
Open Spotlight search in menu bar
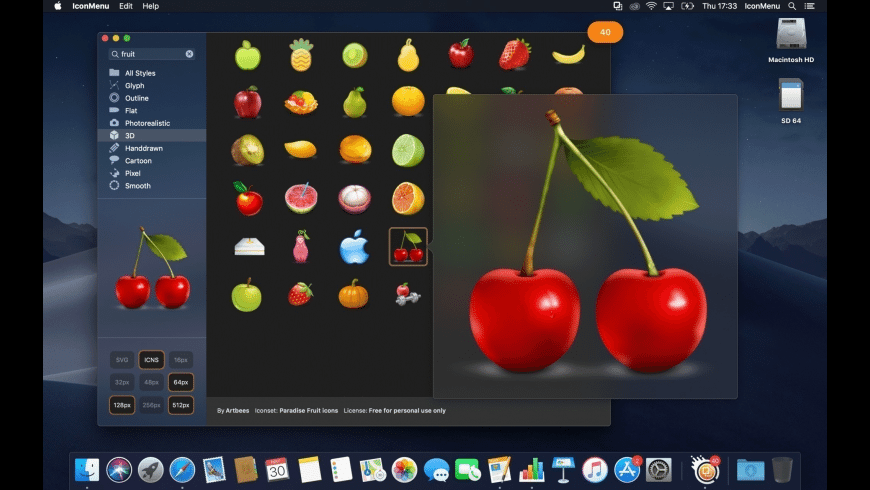pos(792,6)
